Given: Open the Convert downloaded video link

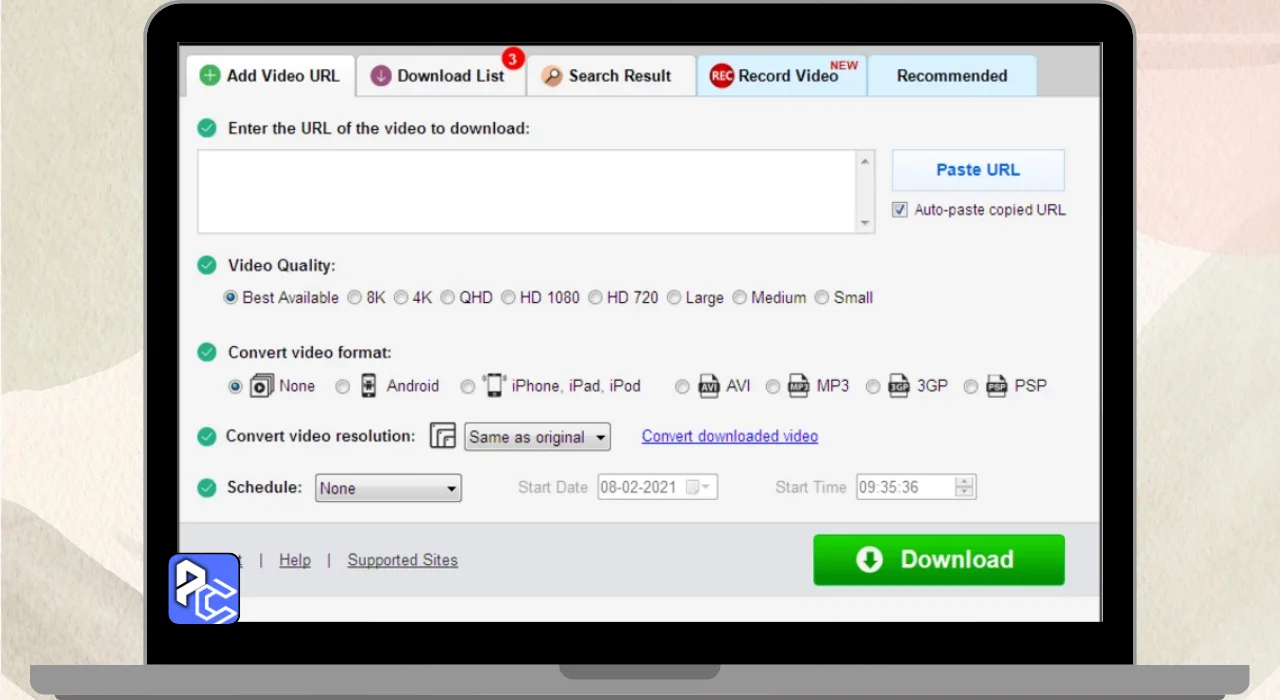Looking at the screenshot, I should click(730, 436).
